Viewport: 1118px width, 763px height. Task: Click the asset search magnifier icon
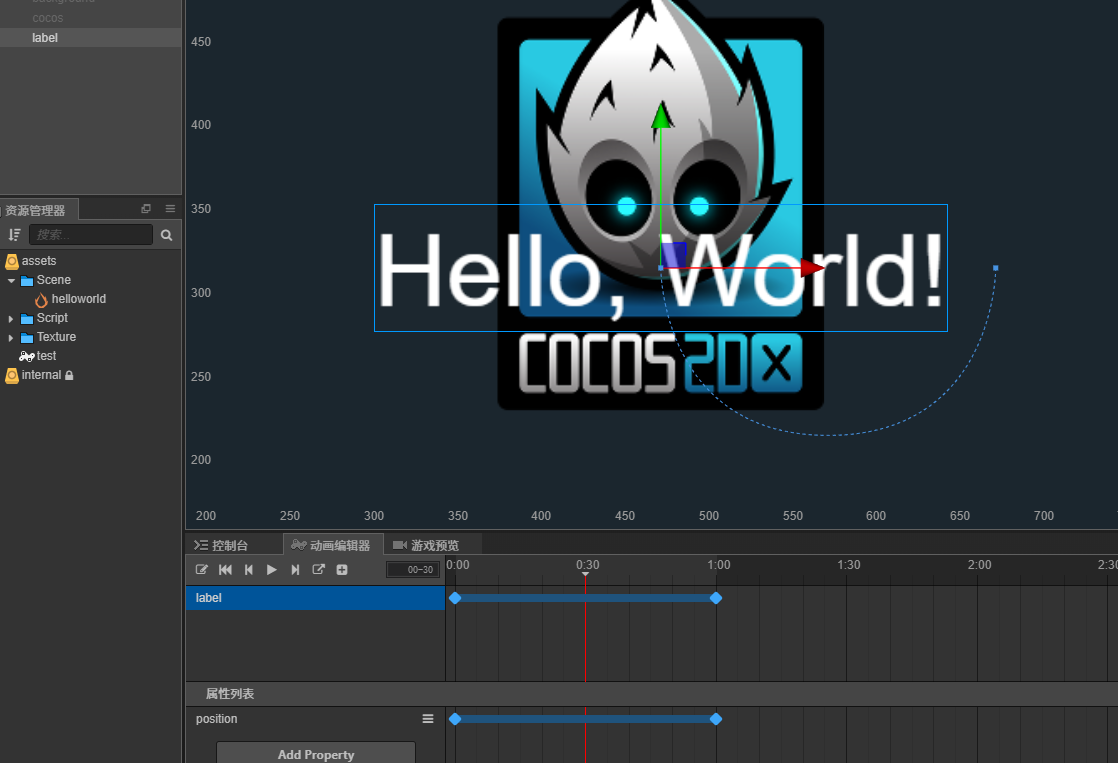166,235
